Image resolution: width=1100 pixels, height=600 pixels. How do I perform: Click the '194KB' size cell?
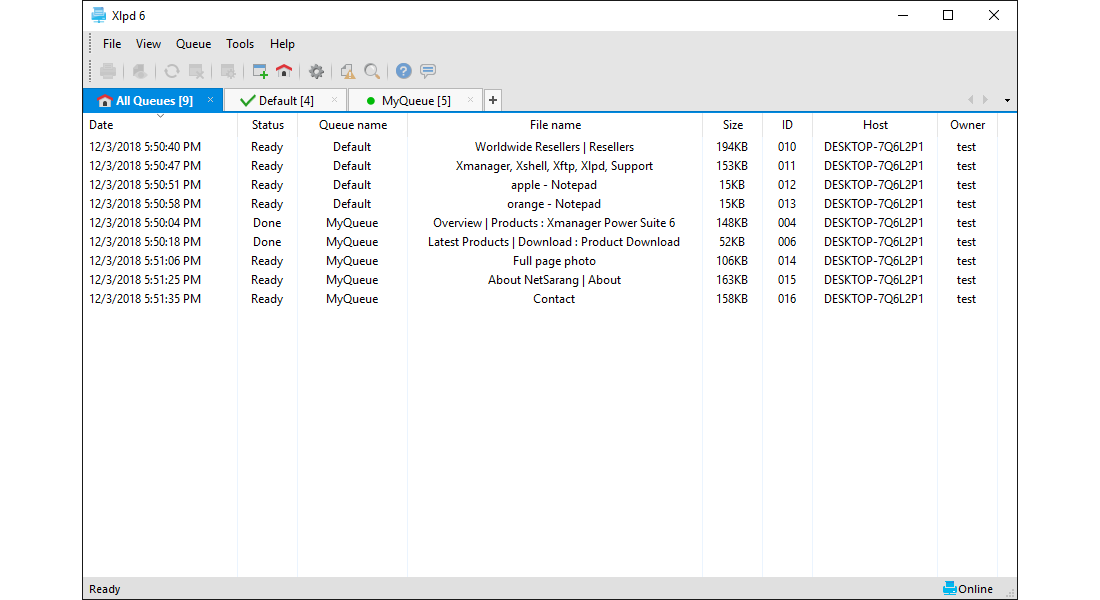[x=732, y=147]
